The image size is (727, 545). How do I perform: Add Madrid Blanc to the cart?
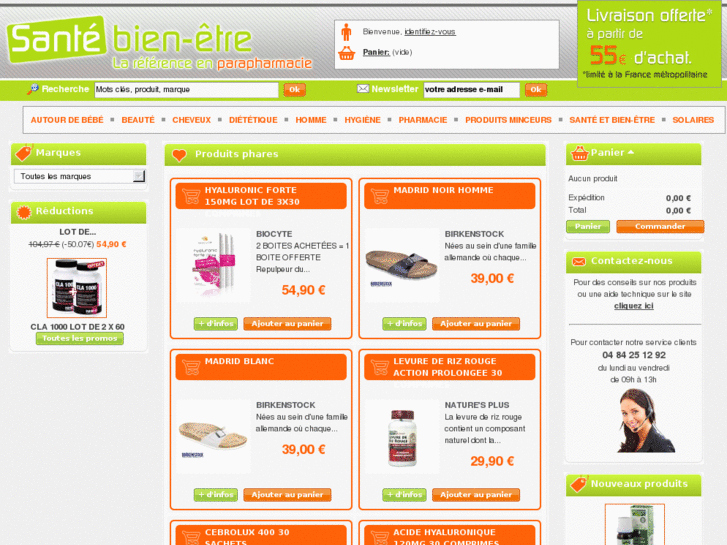[x=287, y=495]
